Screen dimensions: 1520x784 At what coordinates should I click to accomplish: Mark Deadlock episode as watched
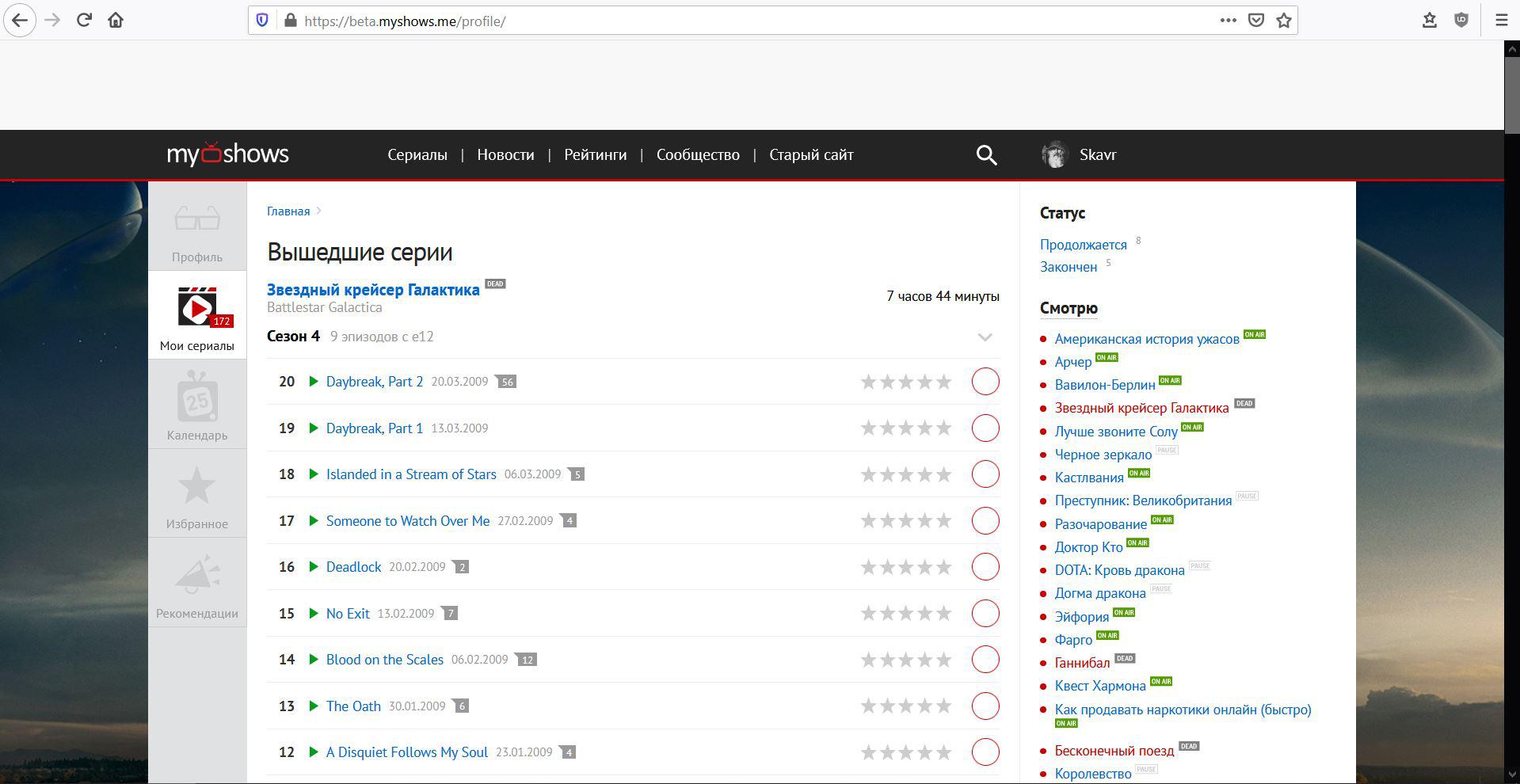point(985,567)
